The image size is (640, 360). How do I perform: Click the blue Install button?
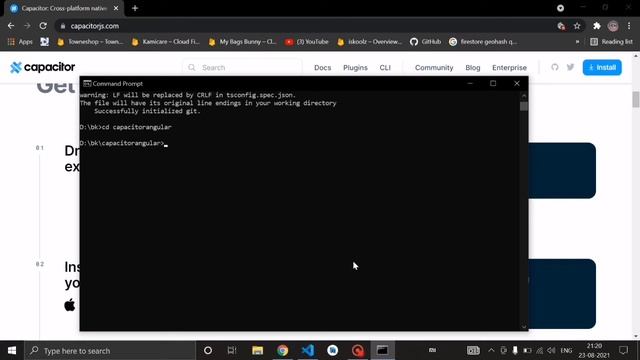click(x=602, y=67)
